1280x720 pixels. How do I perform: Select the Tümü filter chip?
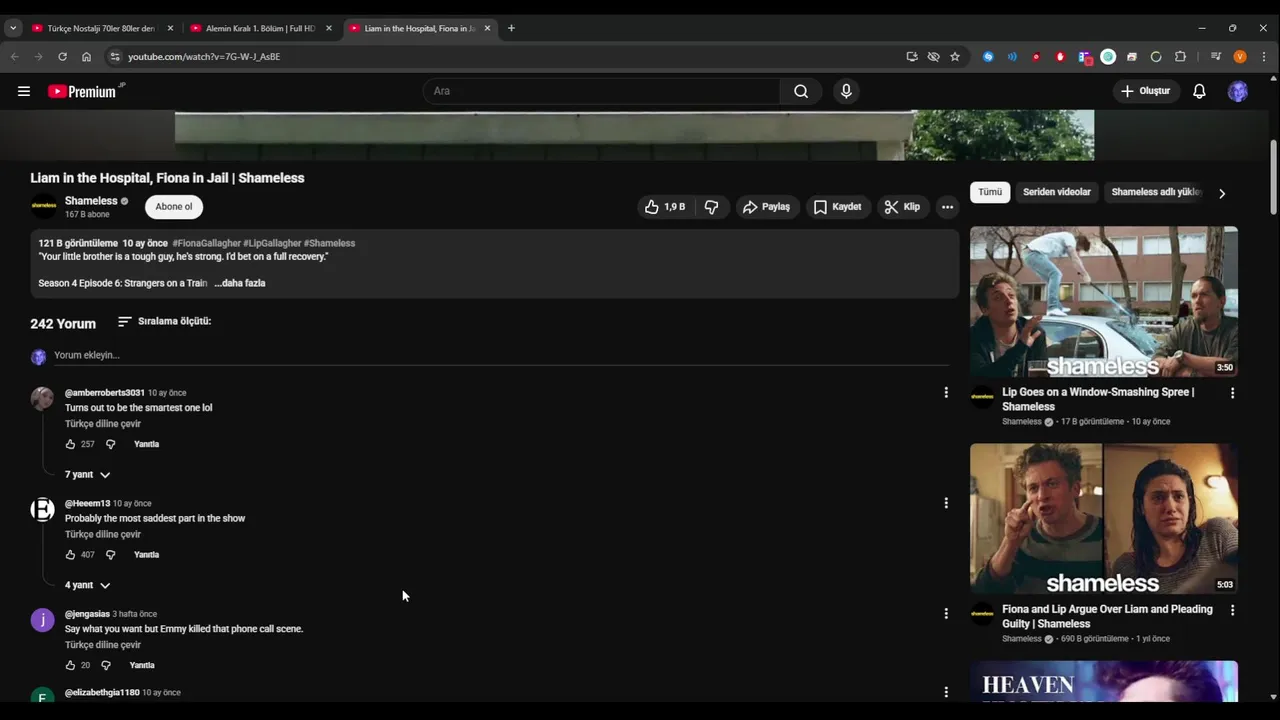click(x=990, y=192)
